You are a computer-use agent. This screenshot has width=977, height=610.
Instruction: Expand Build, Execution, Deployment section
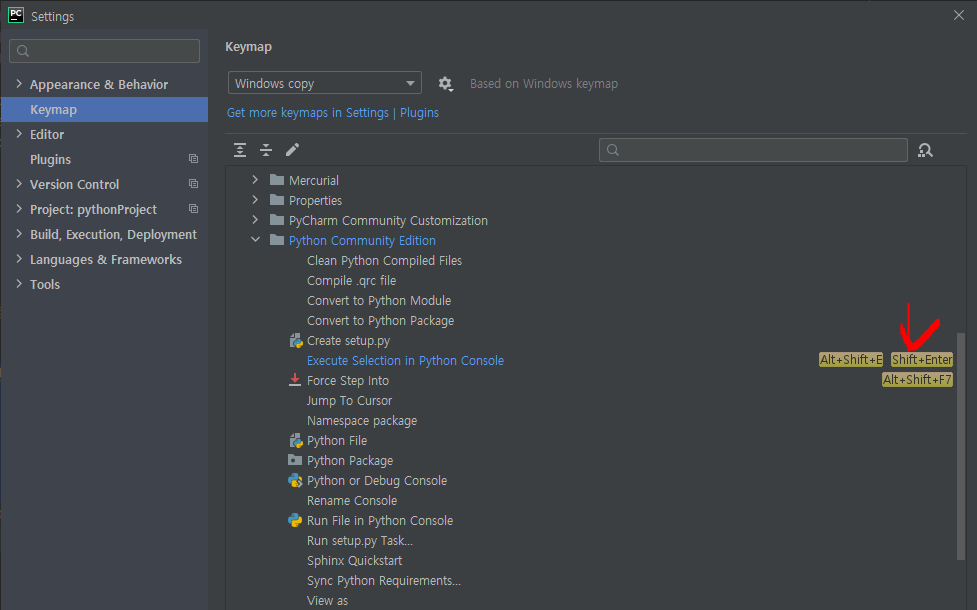coord(19,233)
